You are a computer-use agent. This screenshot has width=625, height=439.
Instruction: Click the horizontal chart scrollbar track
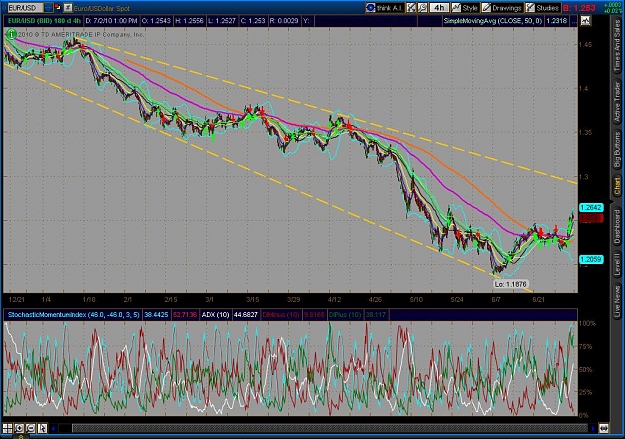[329, 429]
